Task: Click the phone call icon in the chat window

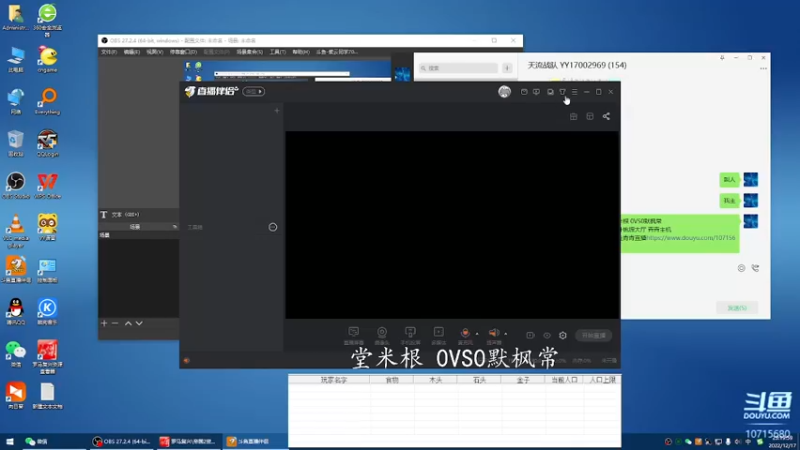Action: (755, 268)
